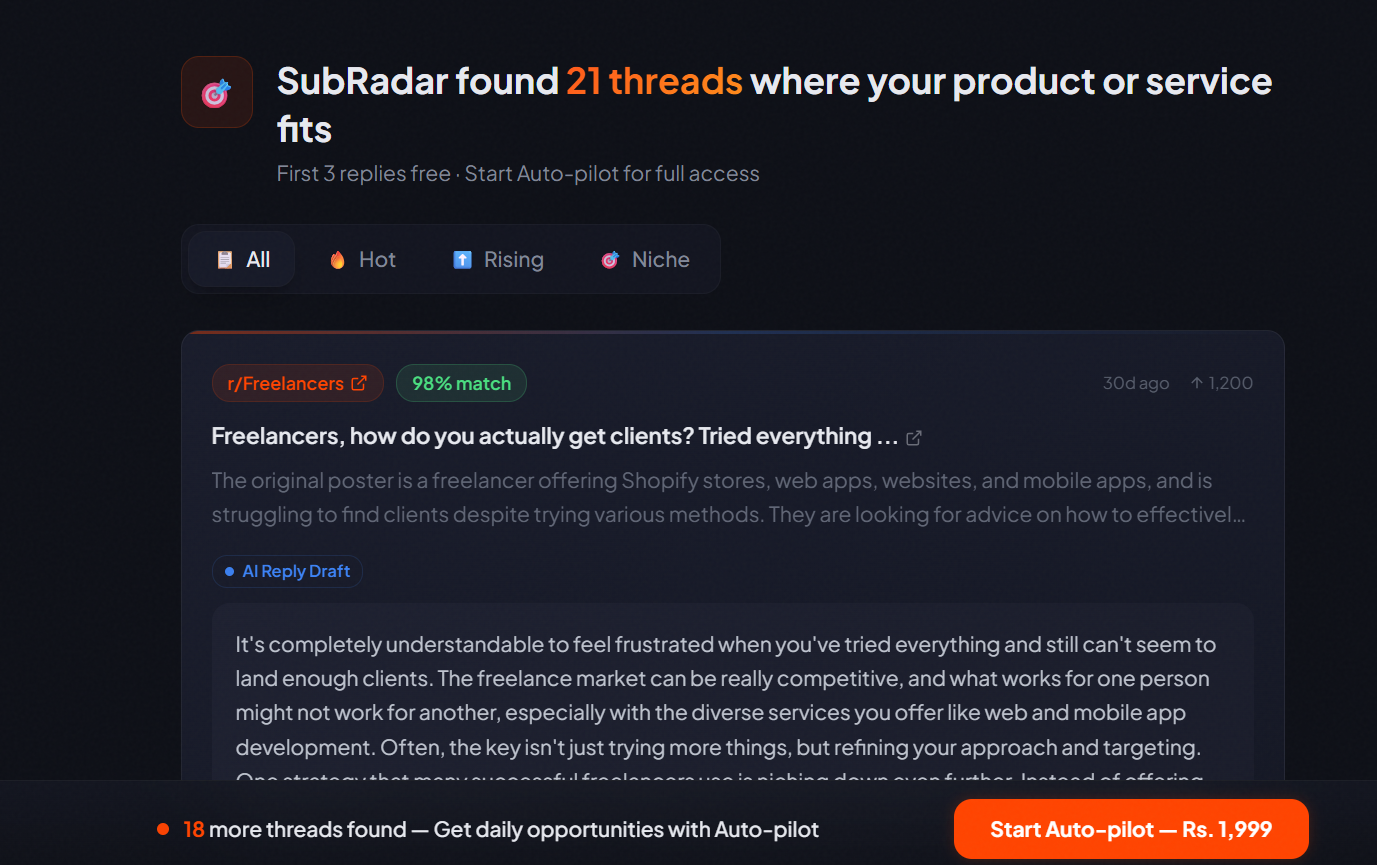Click Start Auto-pilot — Rs. 1,999 button
Image resolution: width=1377 pixels, height=865 pixels.
(1131, 828)
